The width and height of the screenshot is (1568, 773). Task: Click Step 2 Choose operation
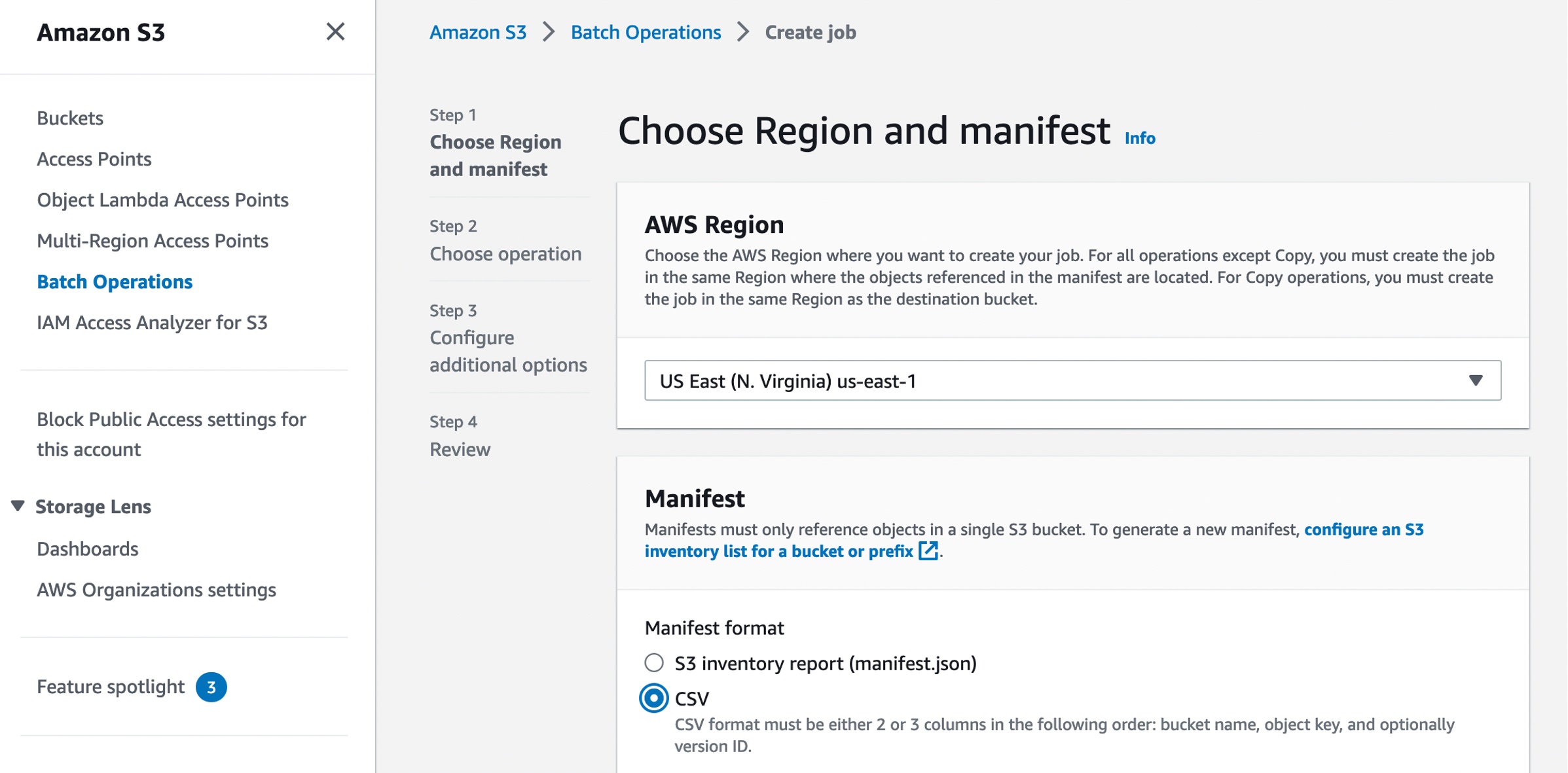(x=505, y=240)
